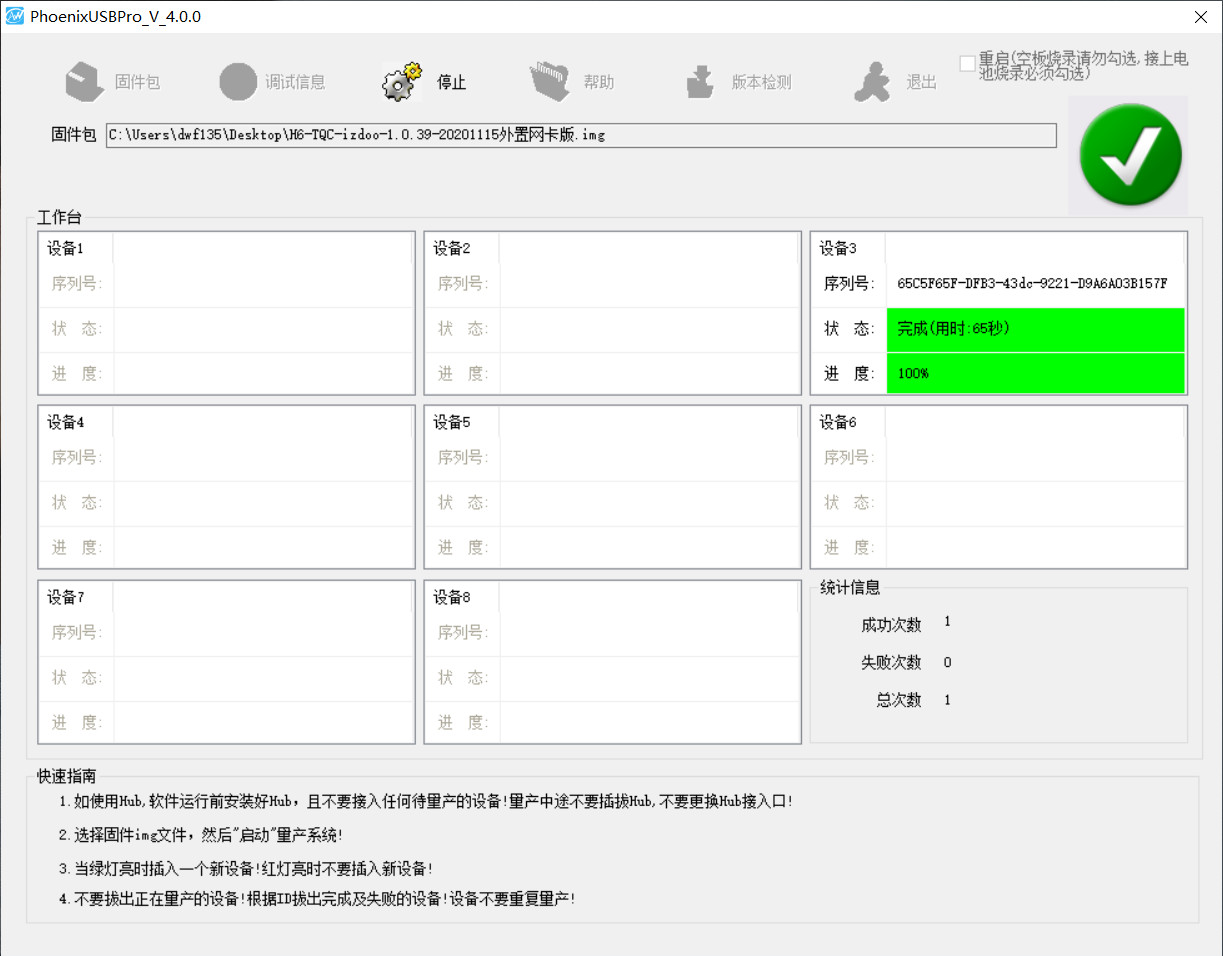Click the 停止 gear icon
Screen dimensions: 1223x956
click(x=402, y=82)
